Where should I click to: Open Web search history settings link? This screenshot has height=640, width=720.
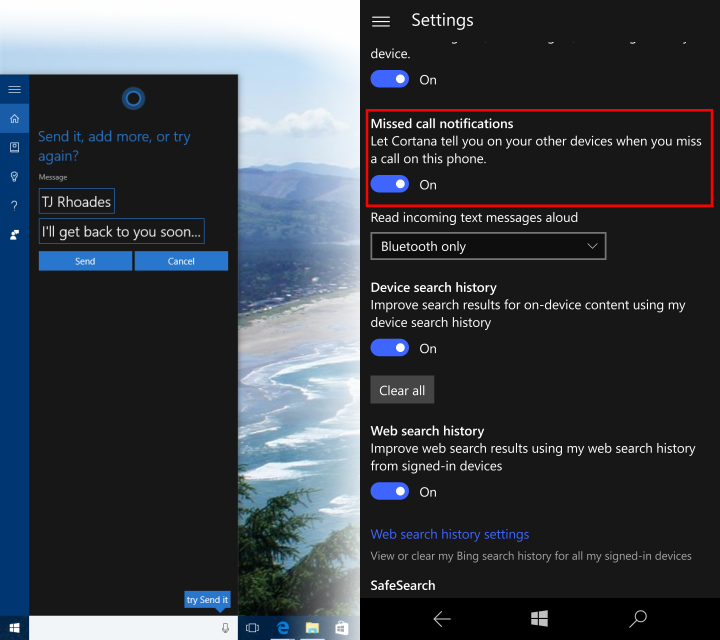(450, 534)
